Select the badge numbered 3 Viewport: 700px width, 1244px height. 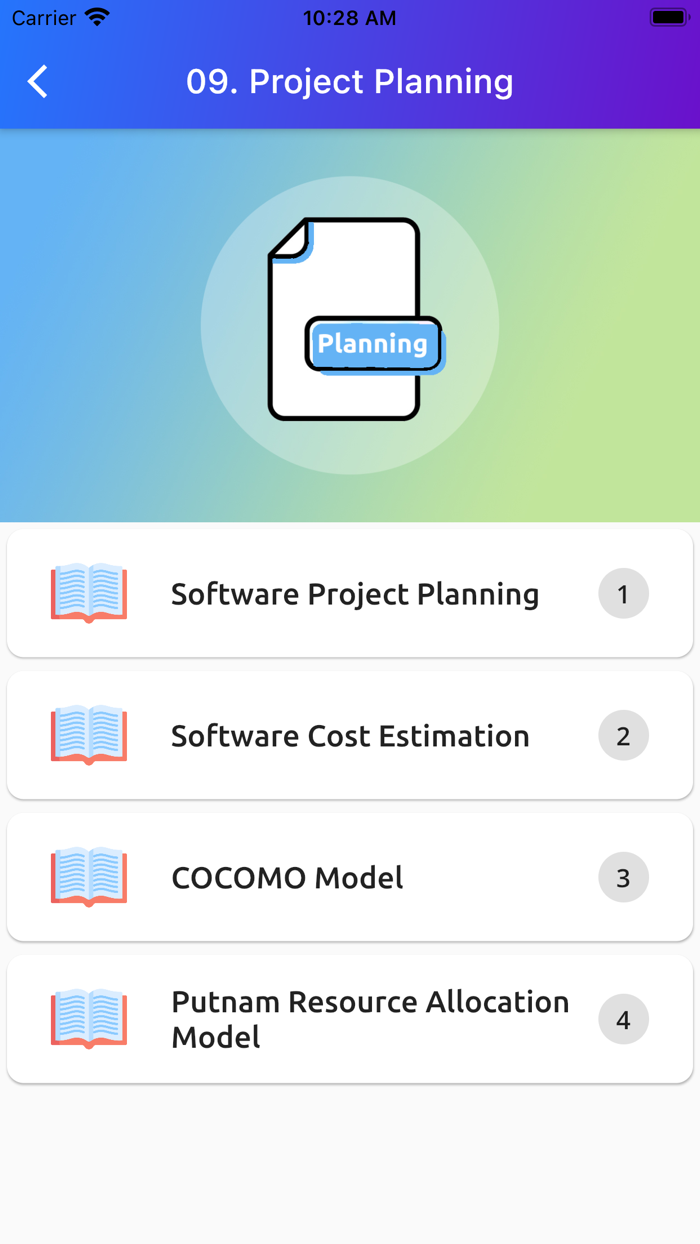click(623, 877)
